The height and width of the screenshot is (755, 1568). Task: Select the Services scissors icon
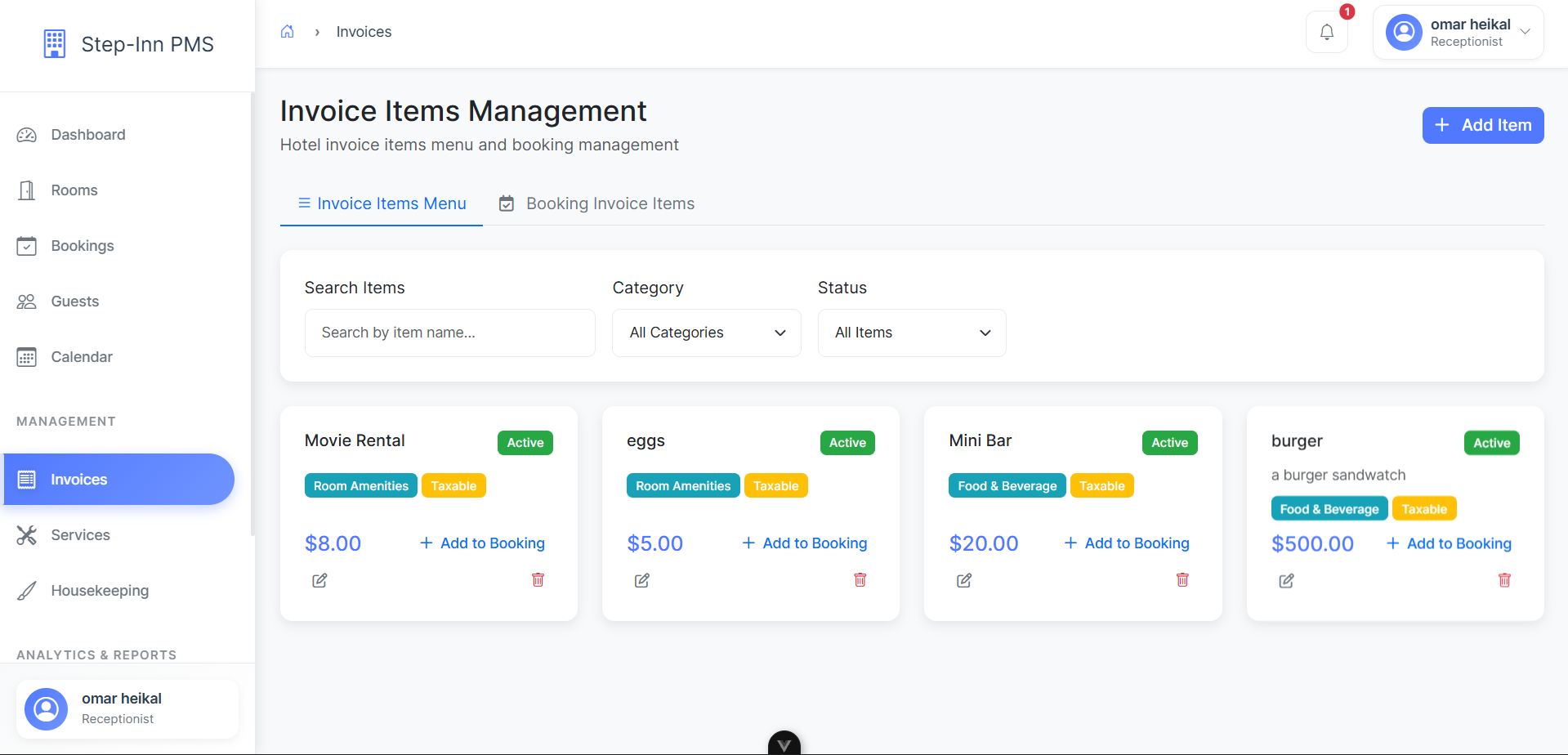click(x=27, y=534)
